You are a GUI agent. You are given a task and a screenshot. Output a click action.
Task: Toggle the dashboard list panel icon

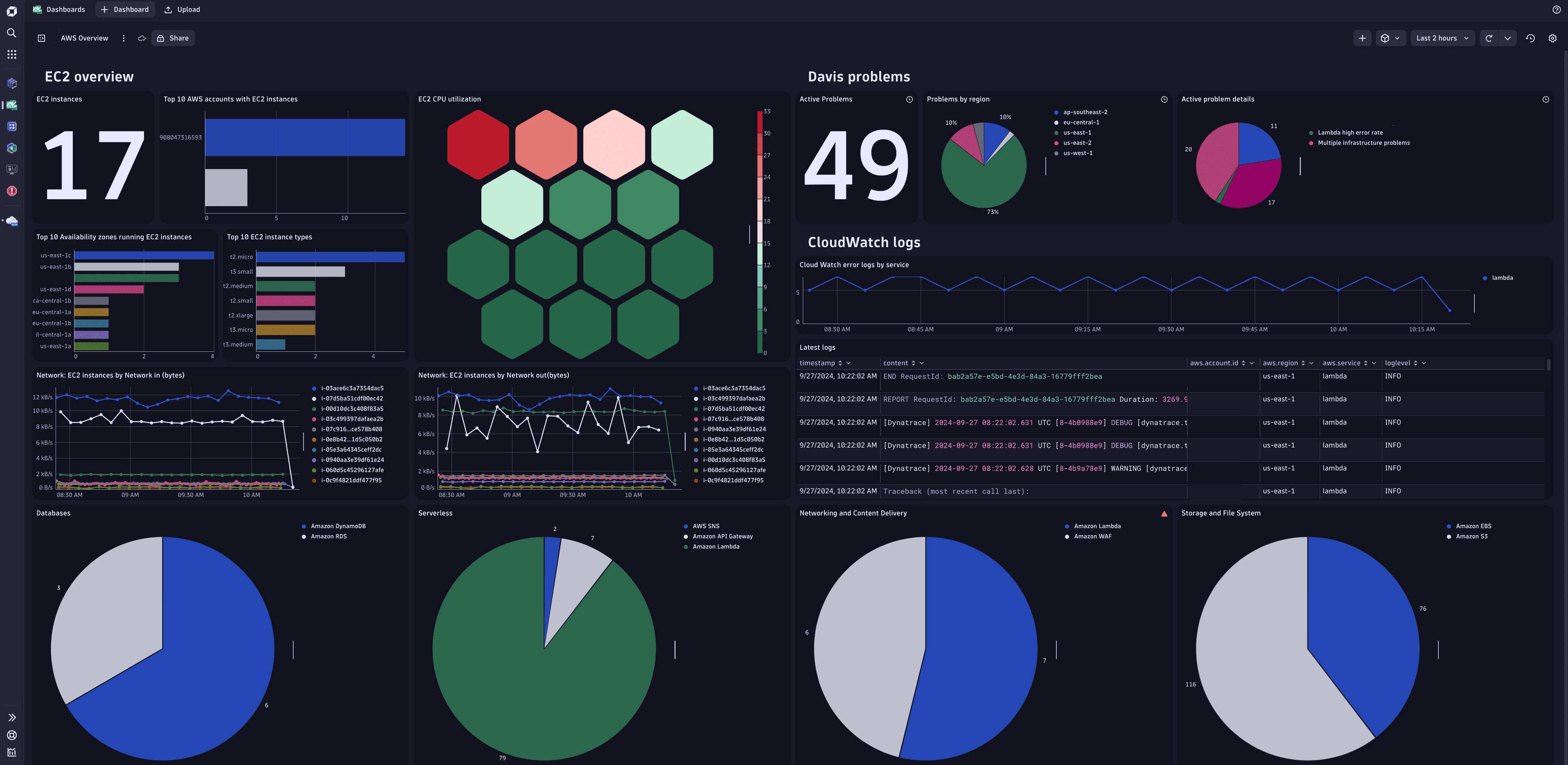coord(41,38)
